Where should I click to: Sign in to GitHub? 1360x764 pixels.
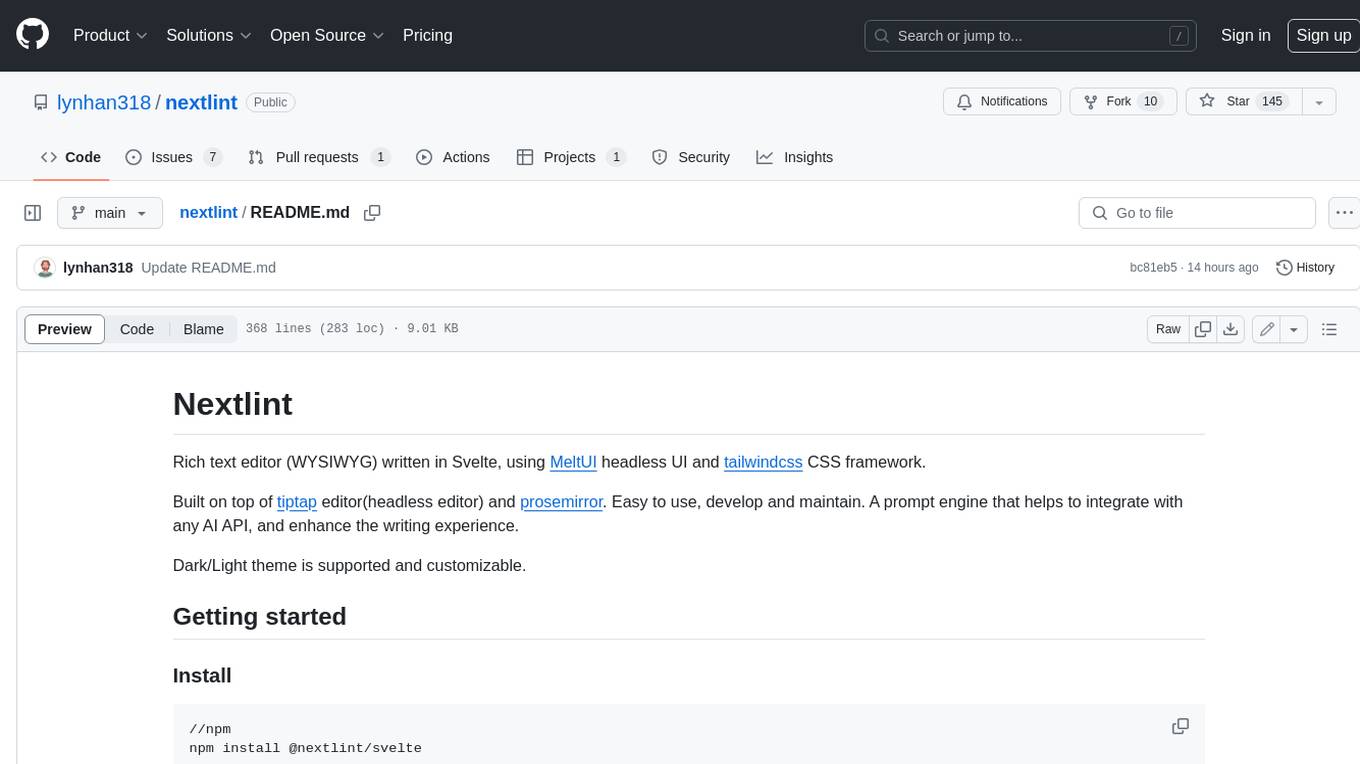tap(1245, 35)
